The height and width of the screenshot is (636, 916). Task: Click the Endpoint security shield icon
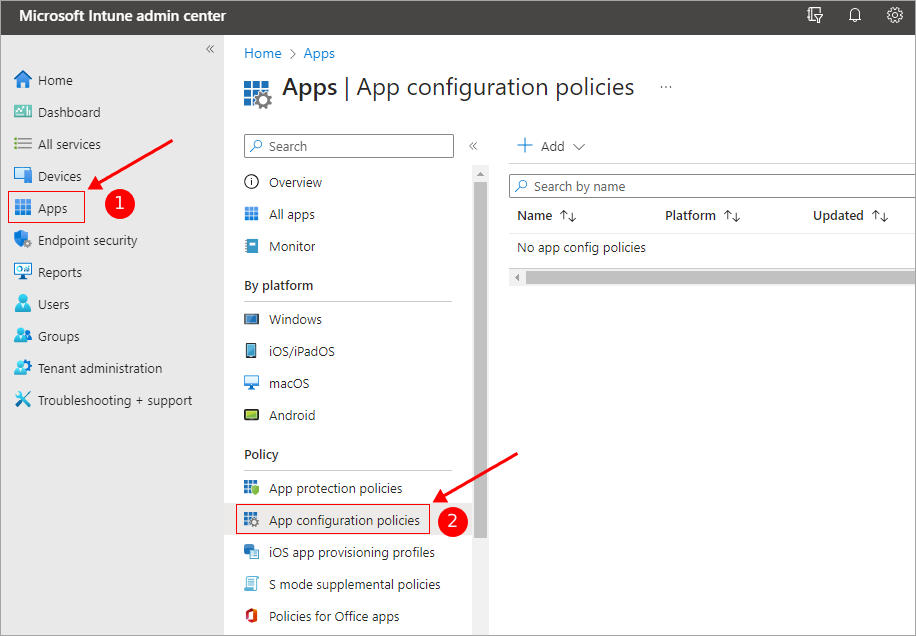pyautogui.click(x=23, y=240)
